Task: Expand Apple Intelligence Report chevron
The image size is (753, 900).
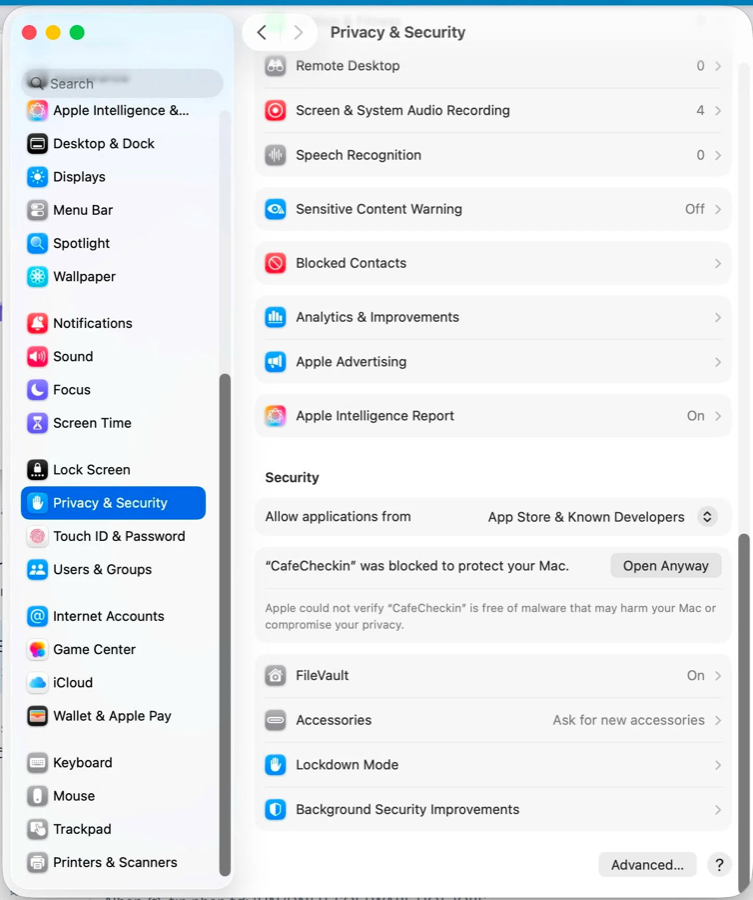Action: 718,416
